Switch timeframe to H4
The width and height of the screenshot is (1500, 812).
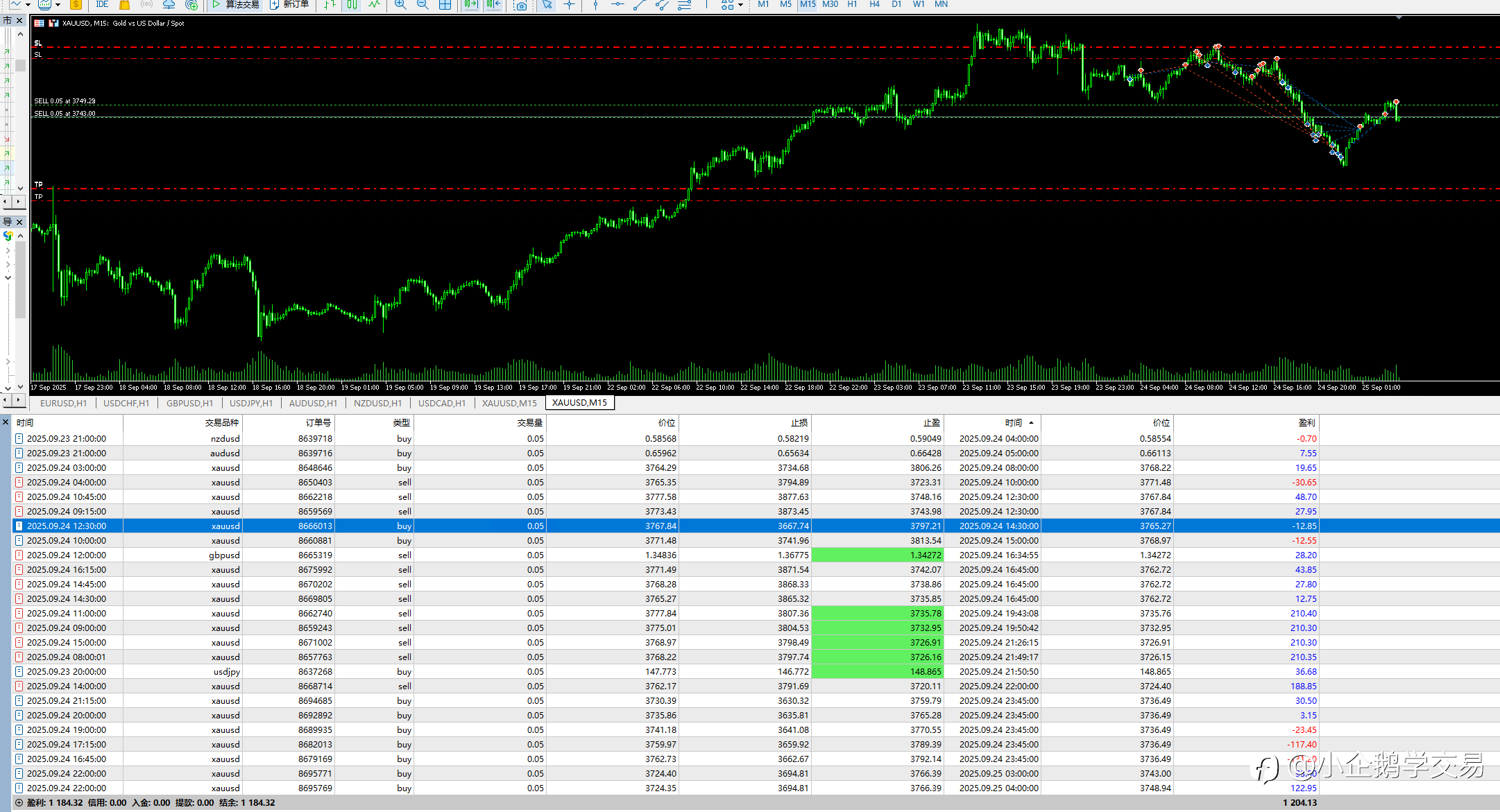874,4
